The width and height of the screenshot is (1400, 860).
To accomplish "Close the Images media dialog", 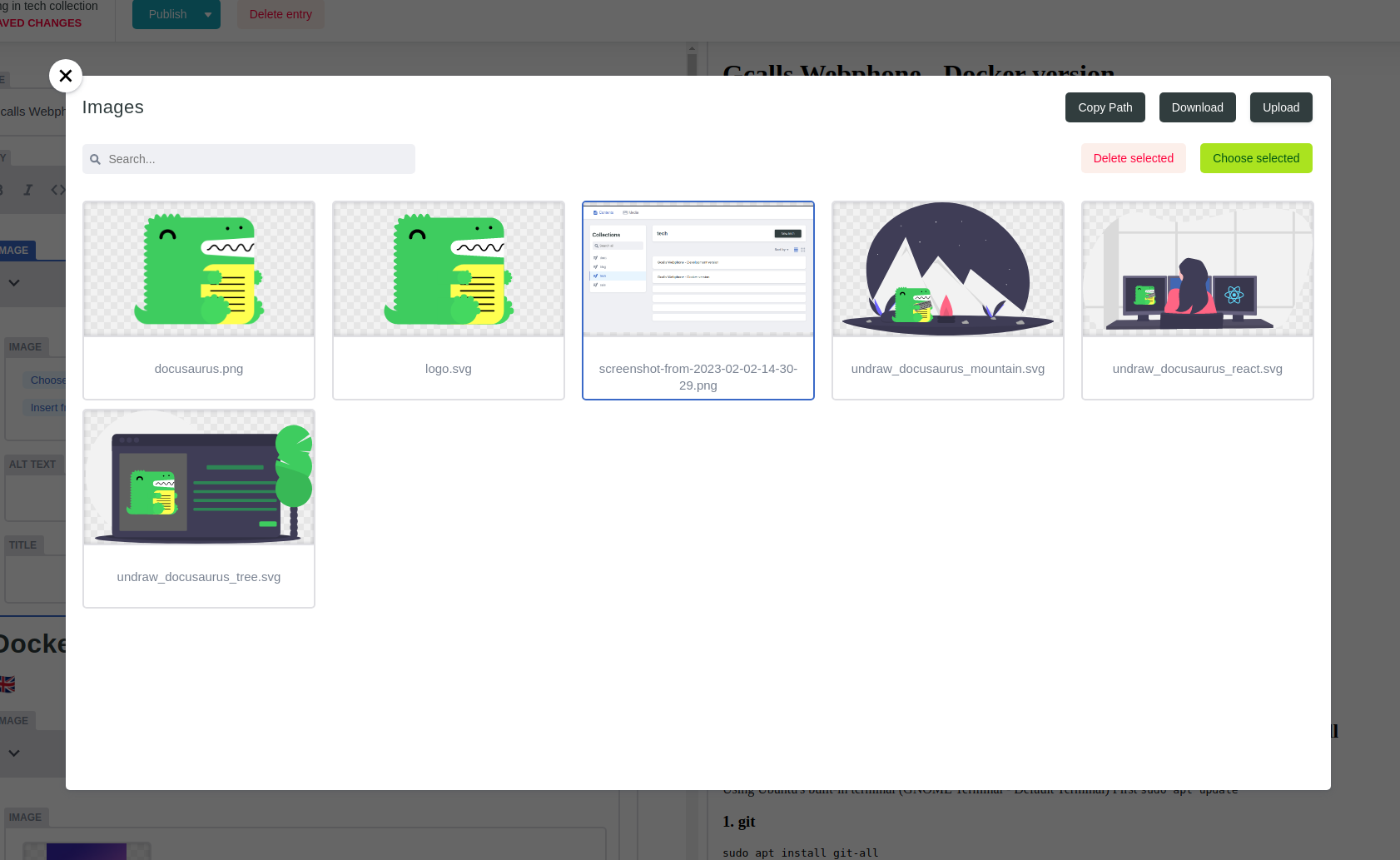I will pyautogui.click(x=66, y=76).
